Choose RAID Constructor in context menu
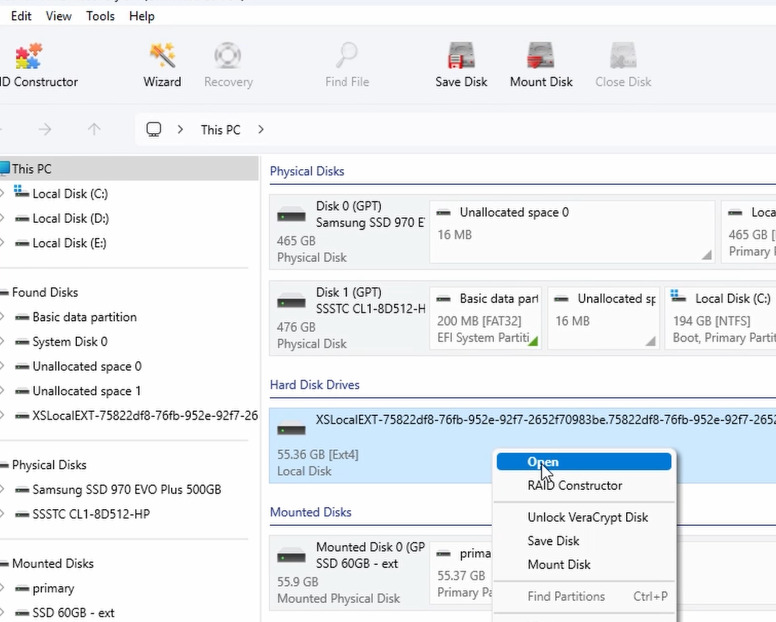The width and height of the screenshot is (776, 622). pos(584,485)
